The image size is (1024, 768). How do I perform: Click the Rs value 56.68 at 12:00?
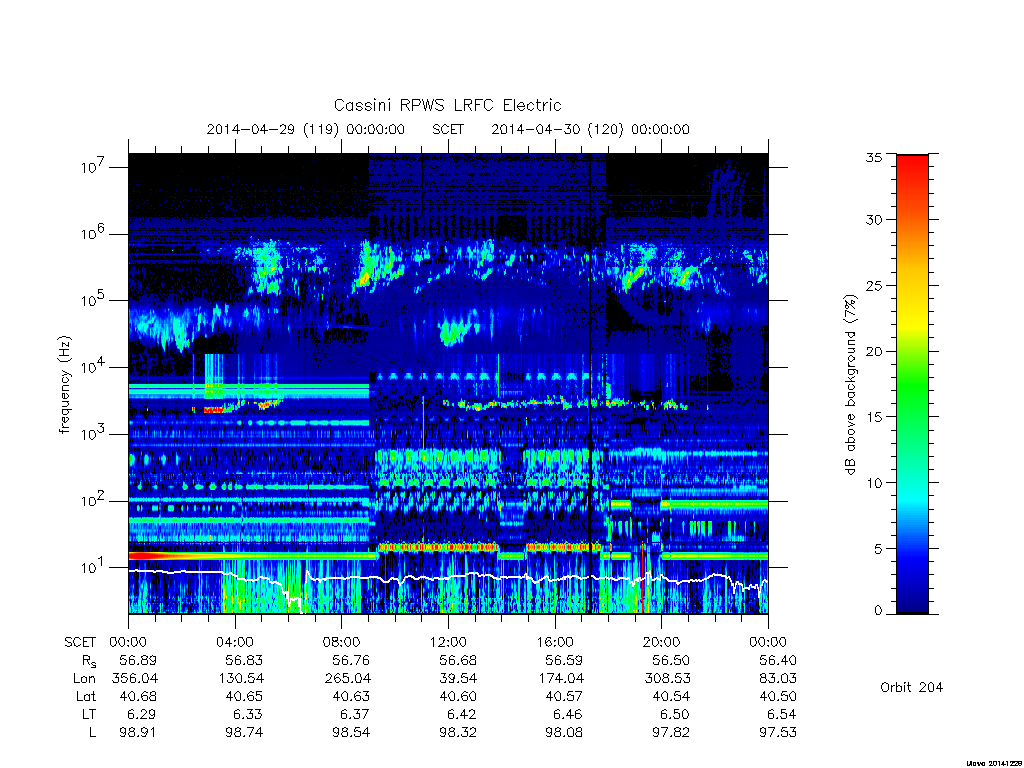coord(458,660)
